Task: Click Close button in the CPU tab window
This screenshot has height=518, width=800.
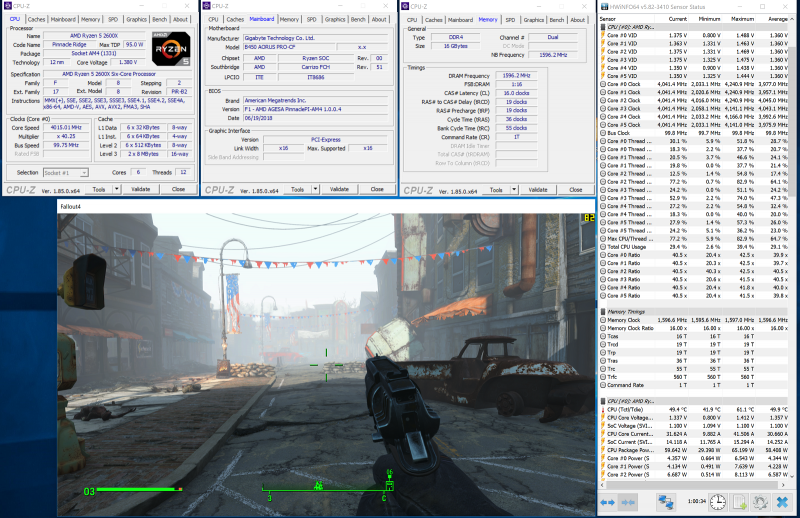Action: (179, 189)
